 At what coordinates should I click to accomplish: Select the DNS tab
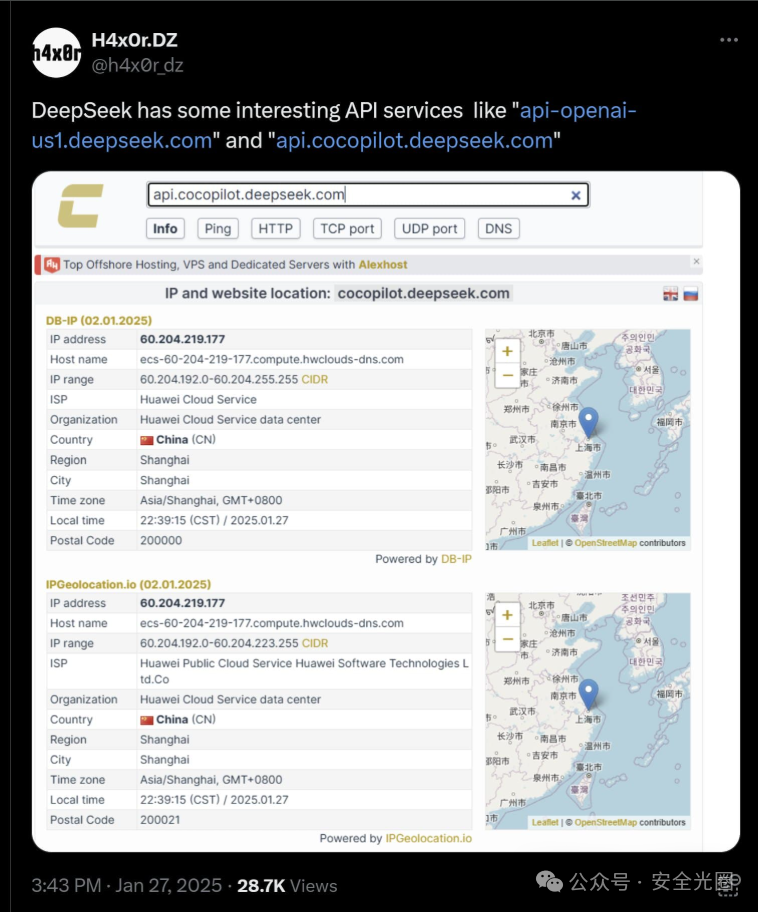[499, 229]
